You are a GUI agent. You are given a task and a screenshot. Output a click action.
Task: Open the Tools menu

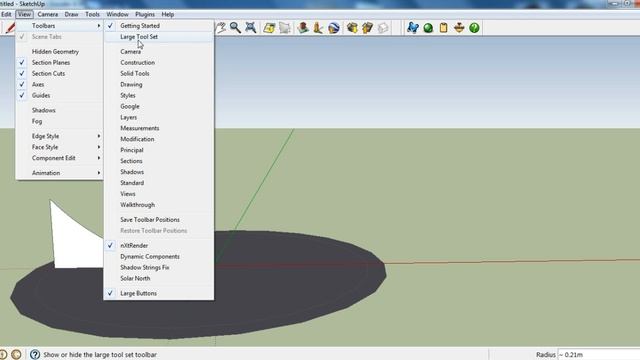click(92, 14)
